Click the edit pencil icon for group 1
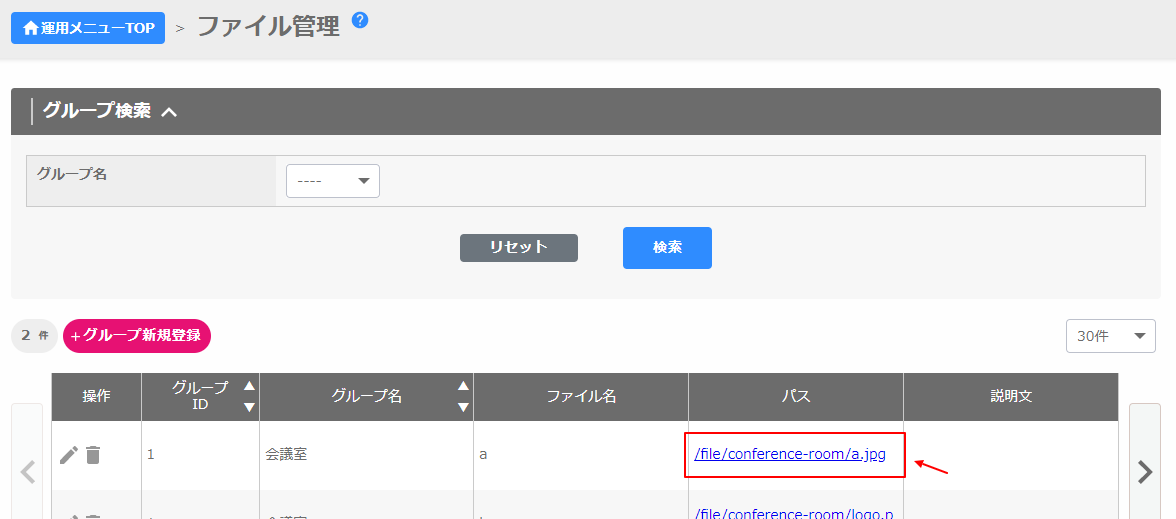The width and height of the screenshot is (1176, 519). tap(68, 455)
